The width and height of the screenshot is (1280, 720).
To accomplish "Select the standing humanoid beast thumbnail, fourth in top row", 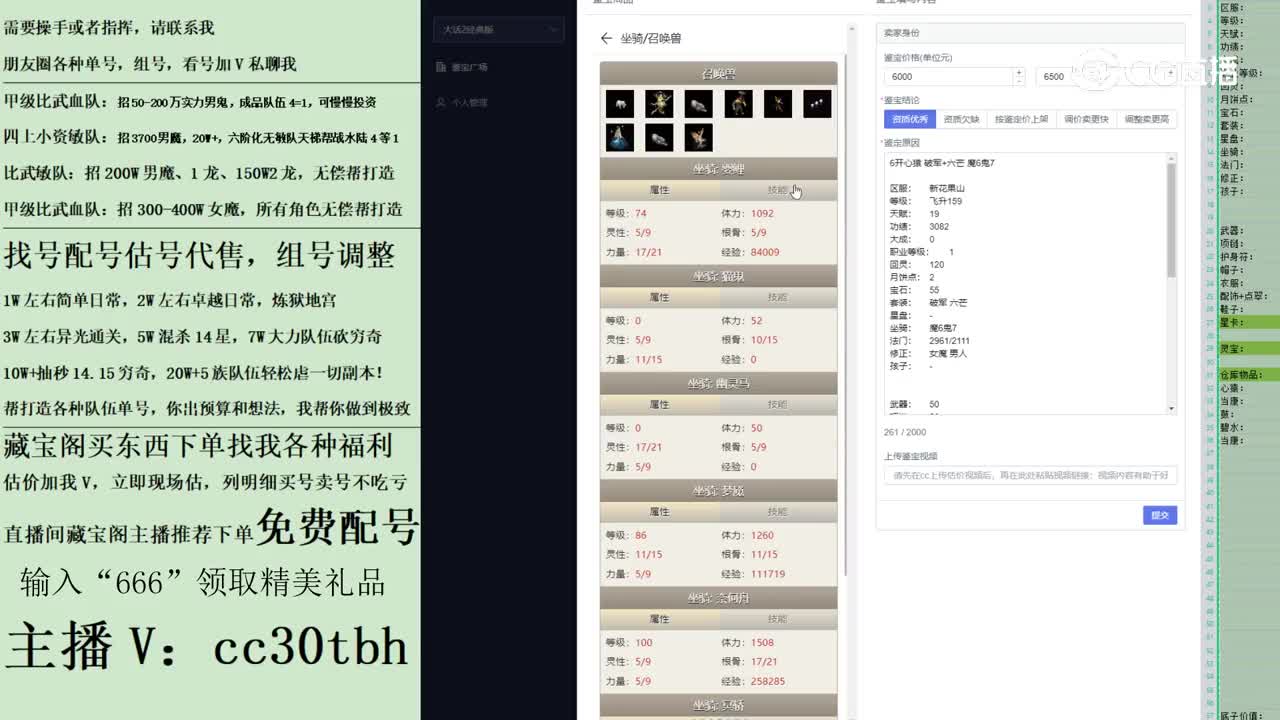I will tap(738, 104).
